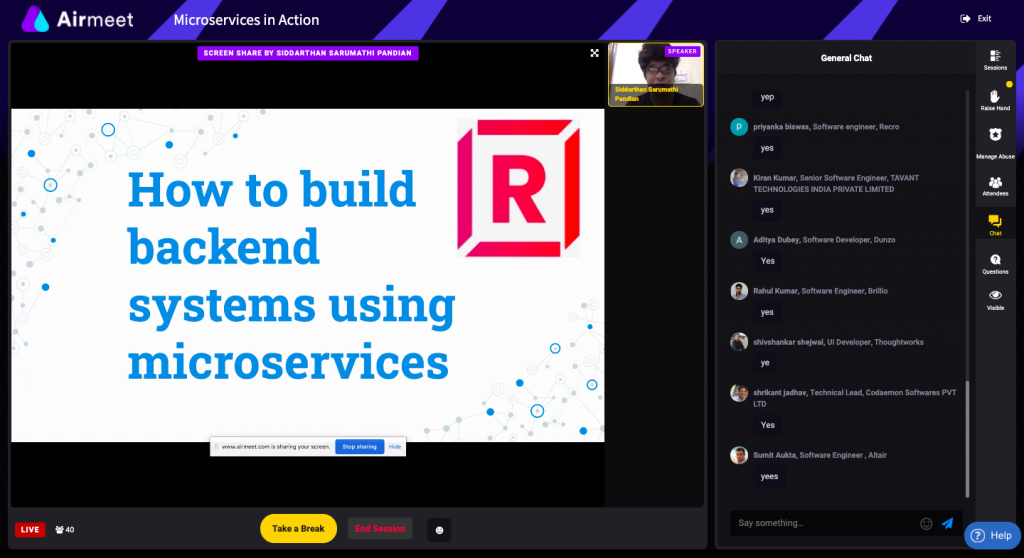Open the chat emoji picker

tap(926, 523)
